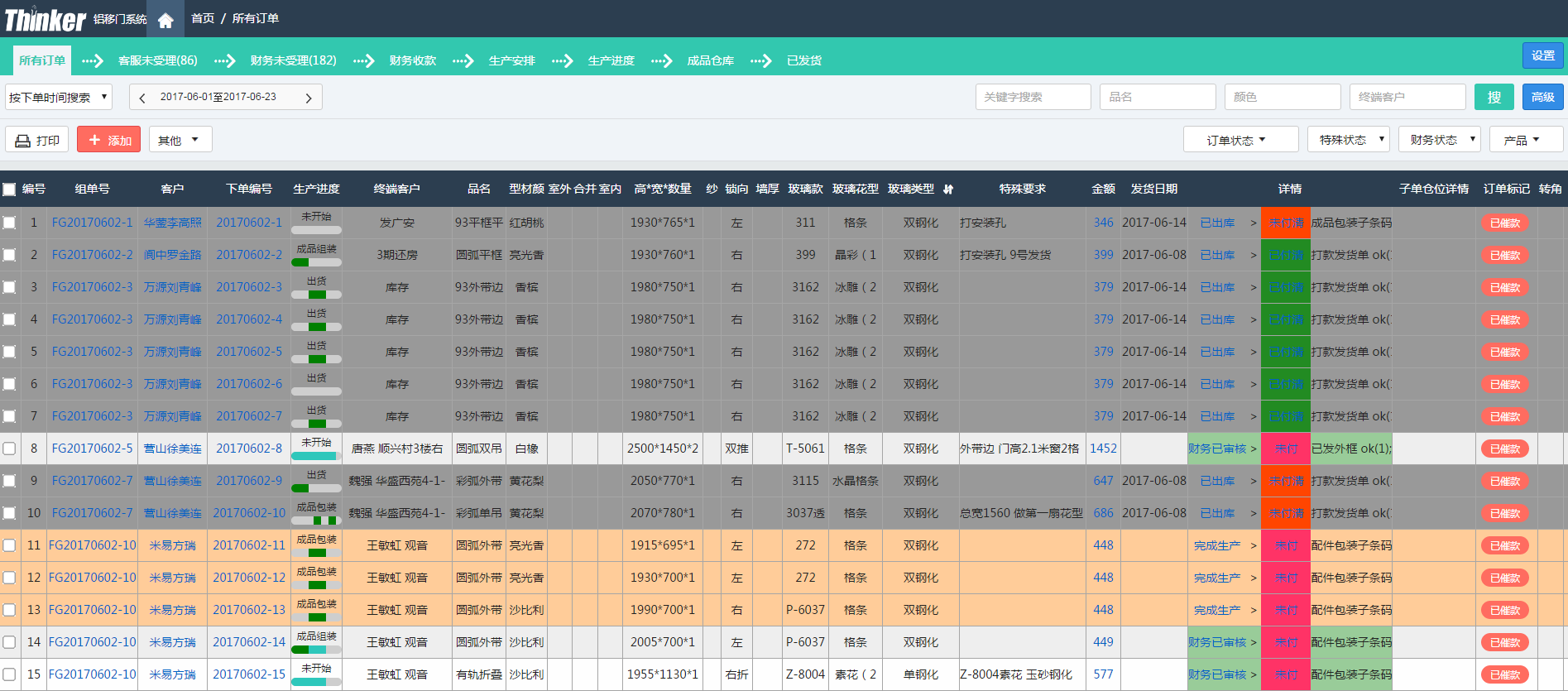Click 未付 status in row 20170602-8
Viewport: 1568px width, 691px height.
(x=1286, y=449)
